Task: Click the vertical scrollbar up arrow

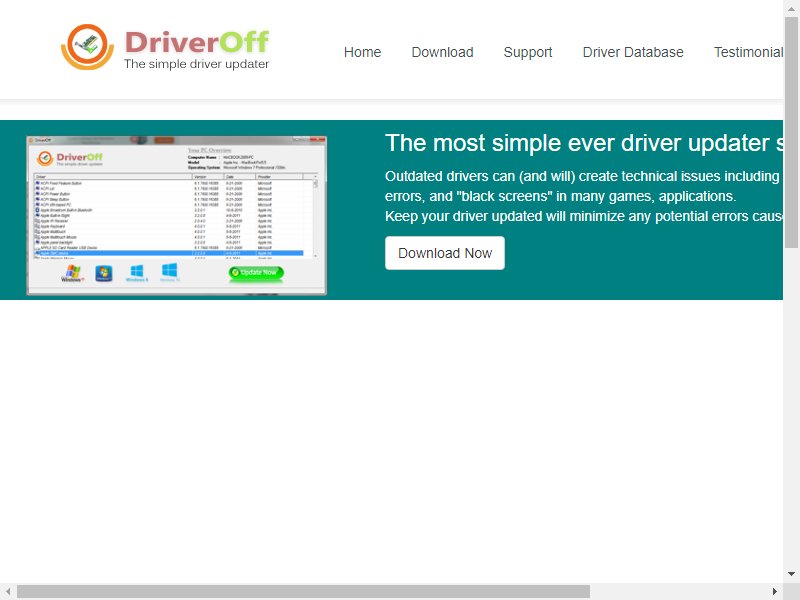Action: pyautogui.click(x=791, y=8)
